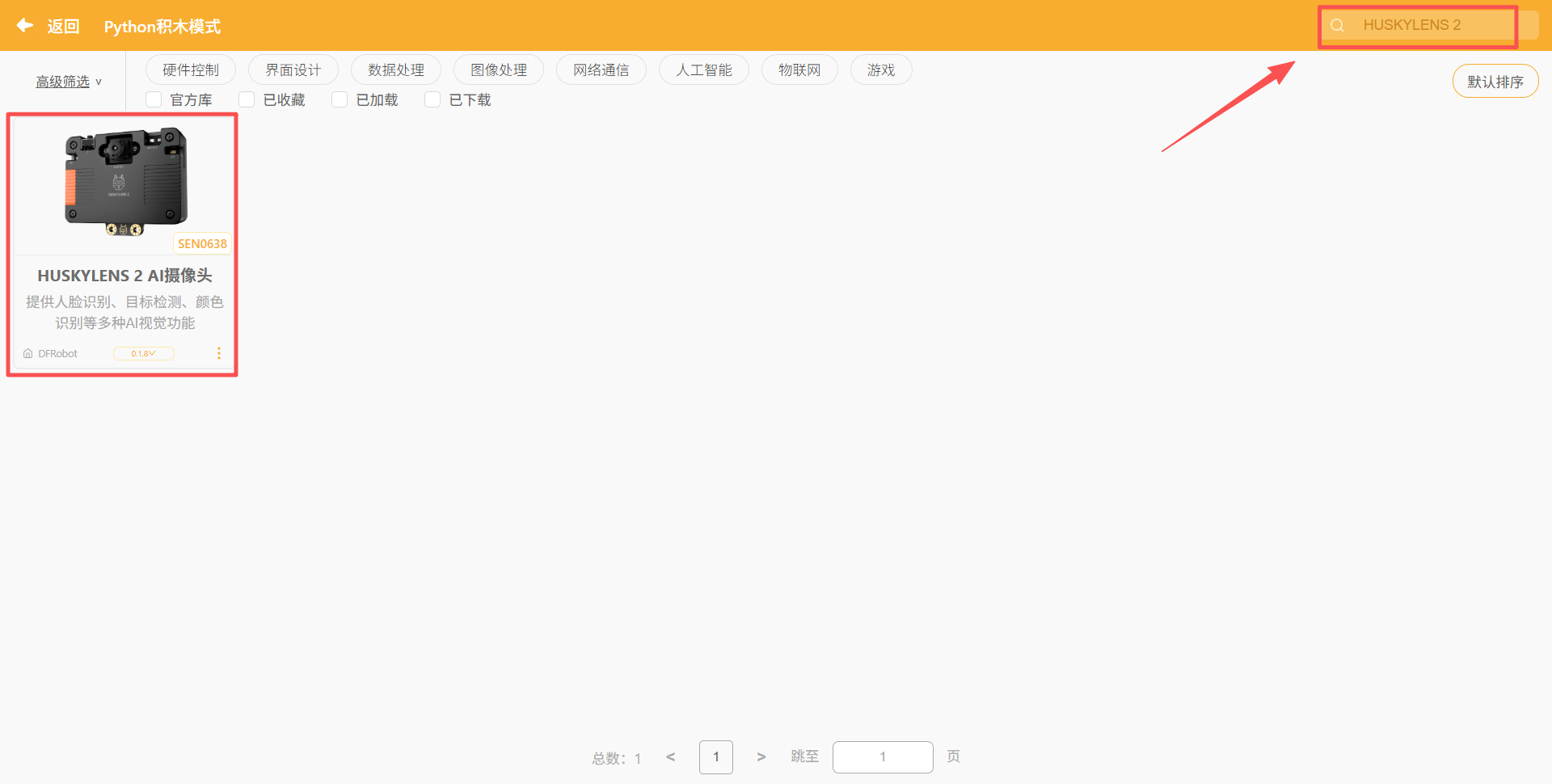Click the 返回 back link

[63, 25]
